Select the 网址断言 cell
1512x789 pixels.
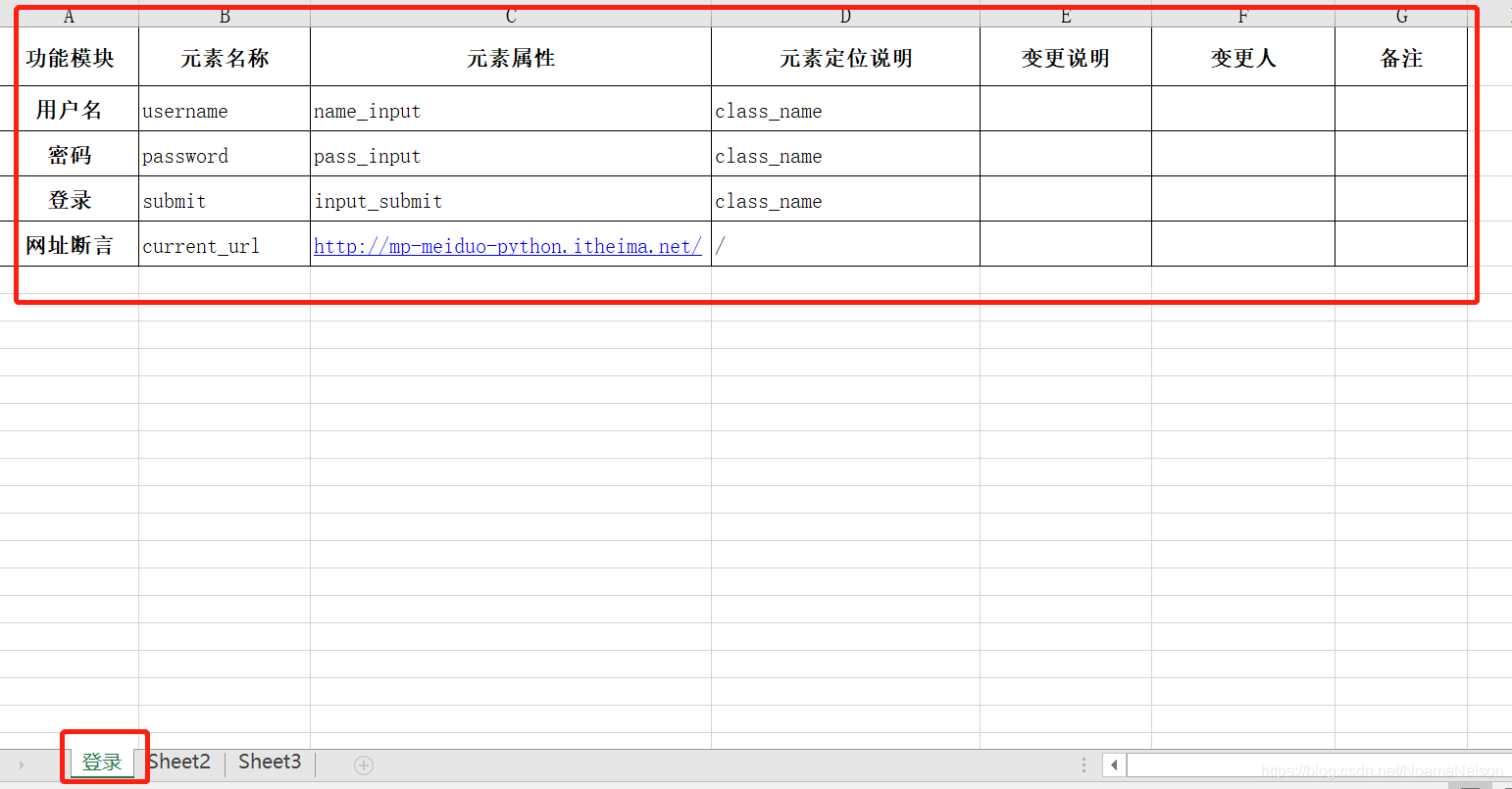[x=70, y=244]
